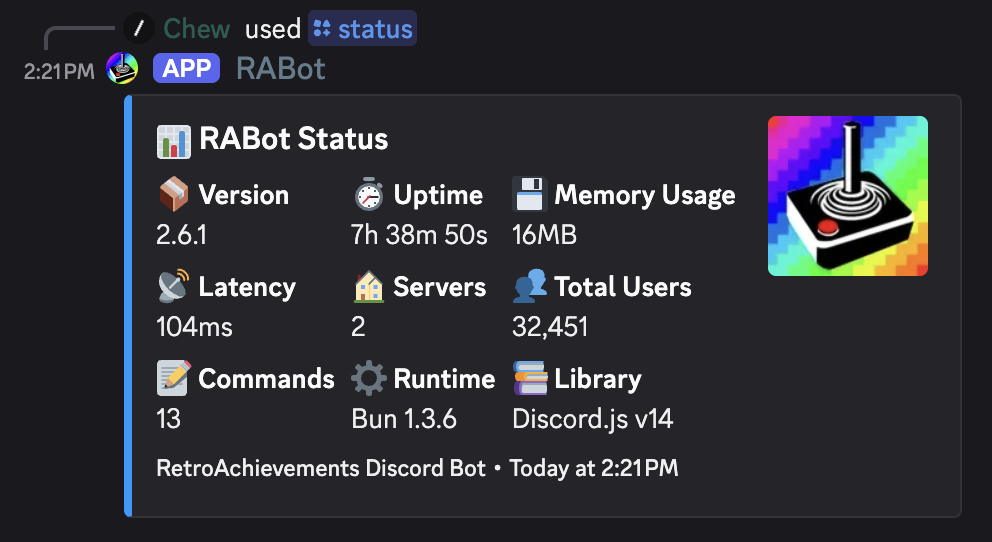
Task: Open the RABot username profile
Action: (x=281, y=68)
